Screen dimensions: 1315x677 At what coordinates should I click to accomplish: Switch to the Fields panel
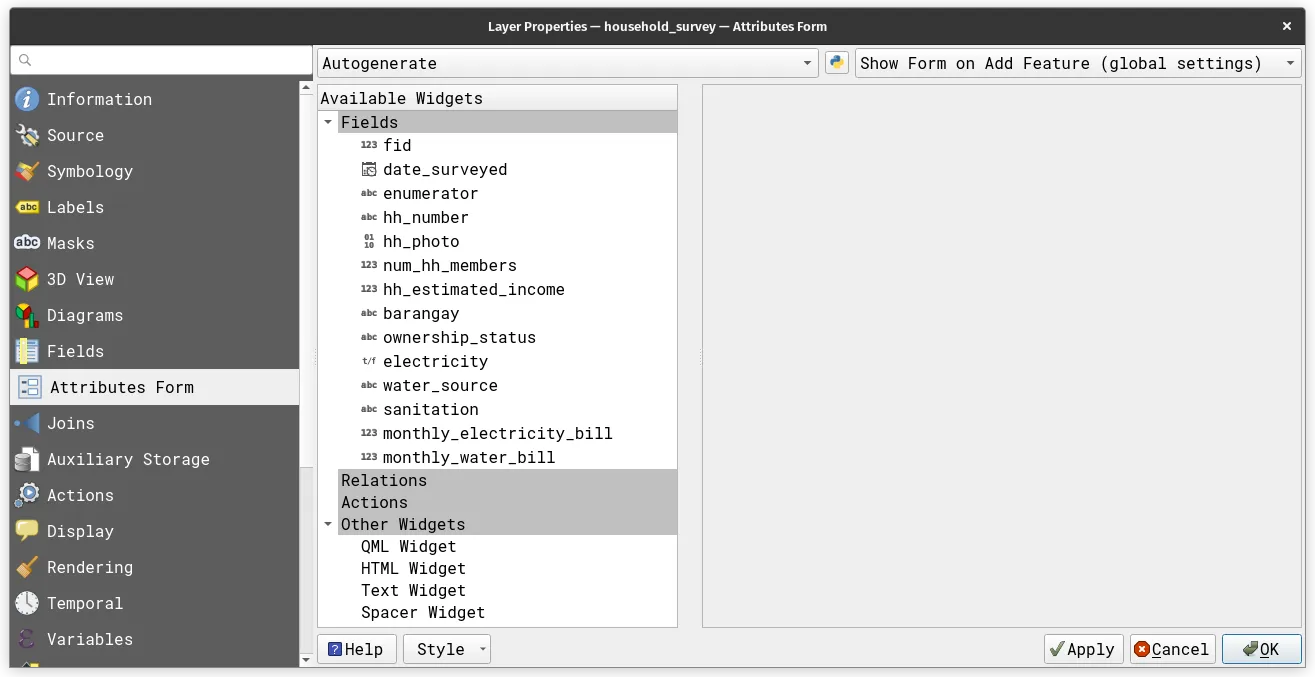76,351
